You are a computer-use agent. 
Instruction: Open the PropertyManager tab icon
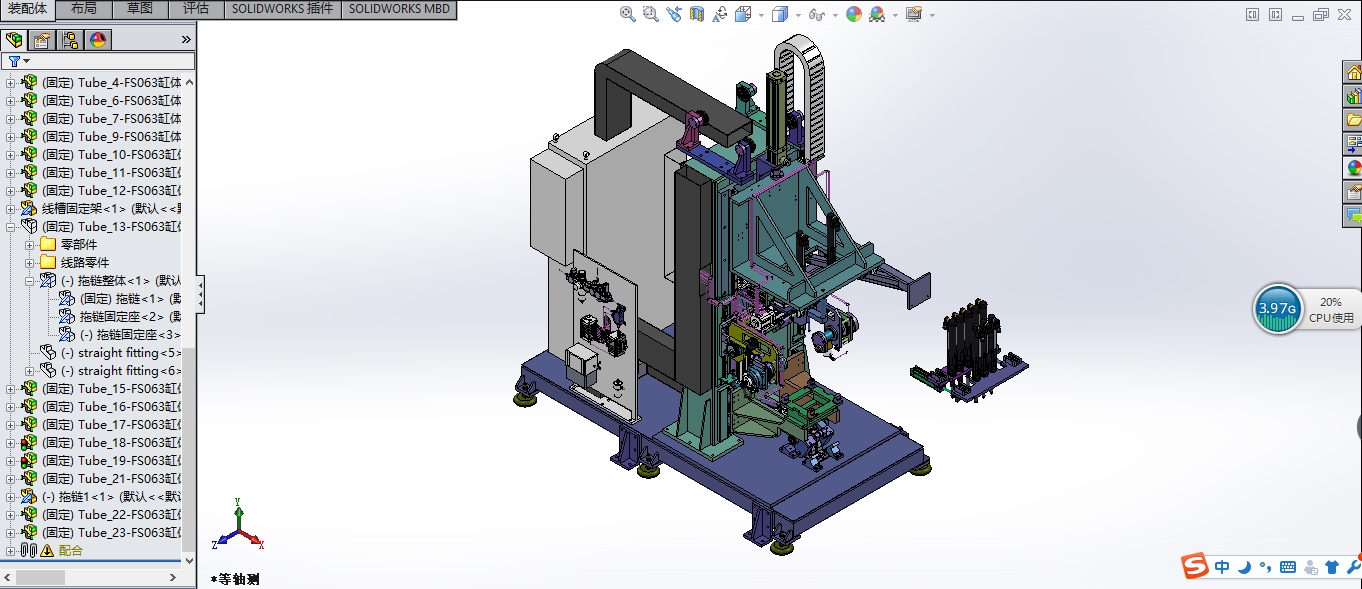click(42, 40)
